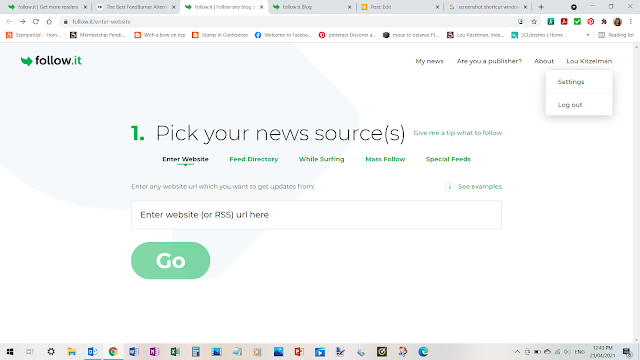
Task: Open Excel from the taskbar
Action: [175, 351]
